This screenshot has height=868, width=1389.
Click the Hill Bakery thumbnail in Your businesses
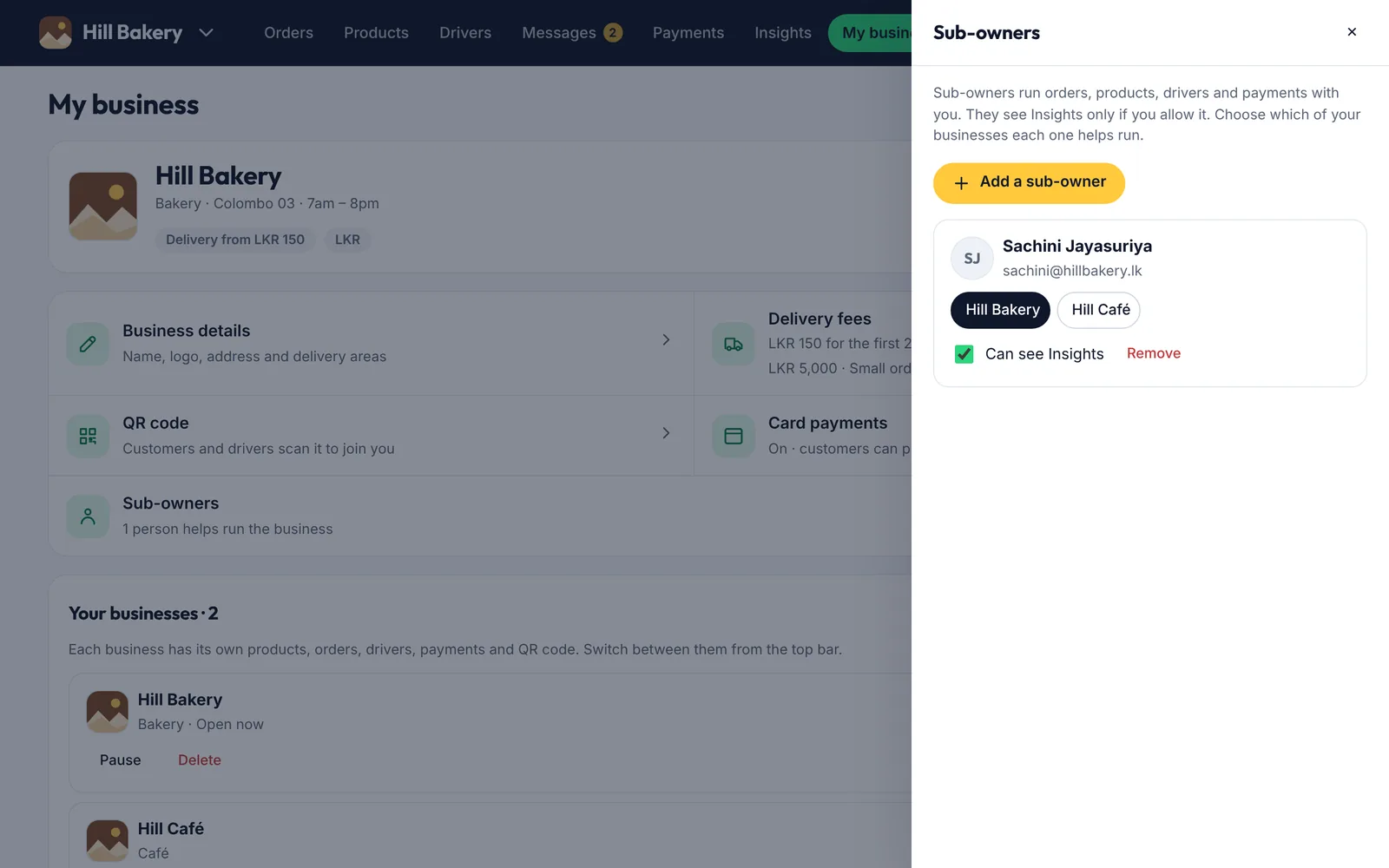tap(108, 712)
